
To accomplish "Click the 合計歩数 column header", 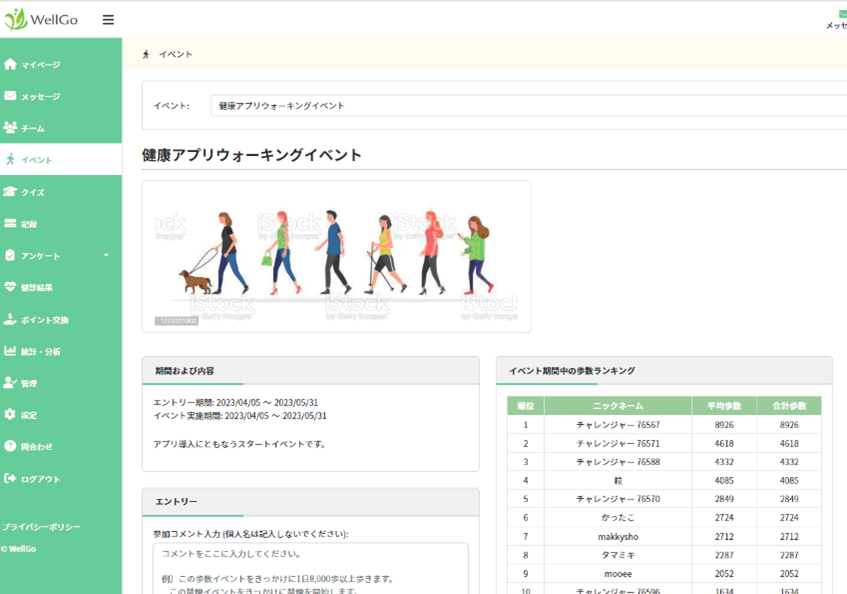I will (789, 406).
